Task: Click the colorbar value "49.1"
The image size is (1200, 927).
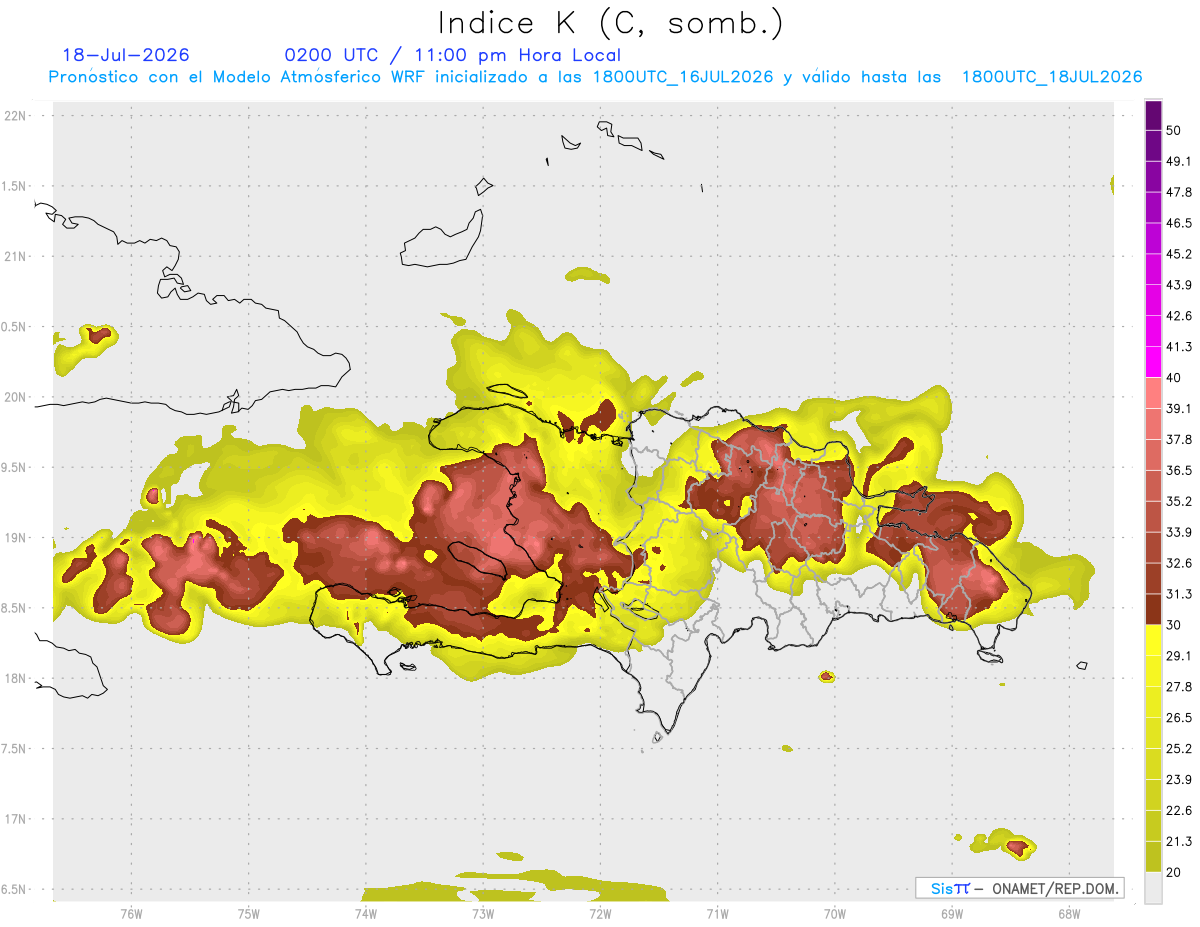Action: point(1179,161)
